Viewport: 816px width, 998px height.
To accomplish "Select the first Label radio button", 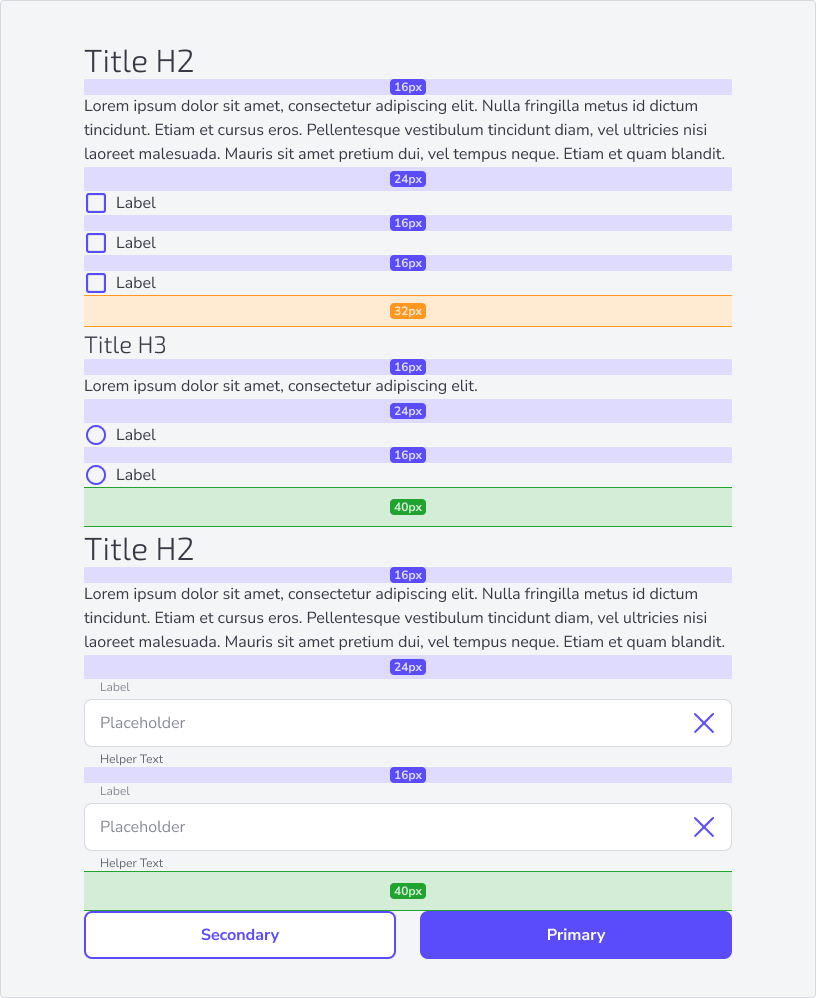I will [x=96, y=435].
